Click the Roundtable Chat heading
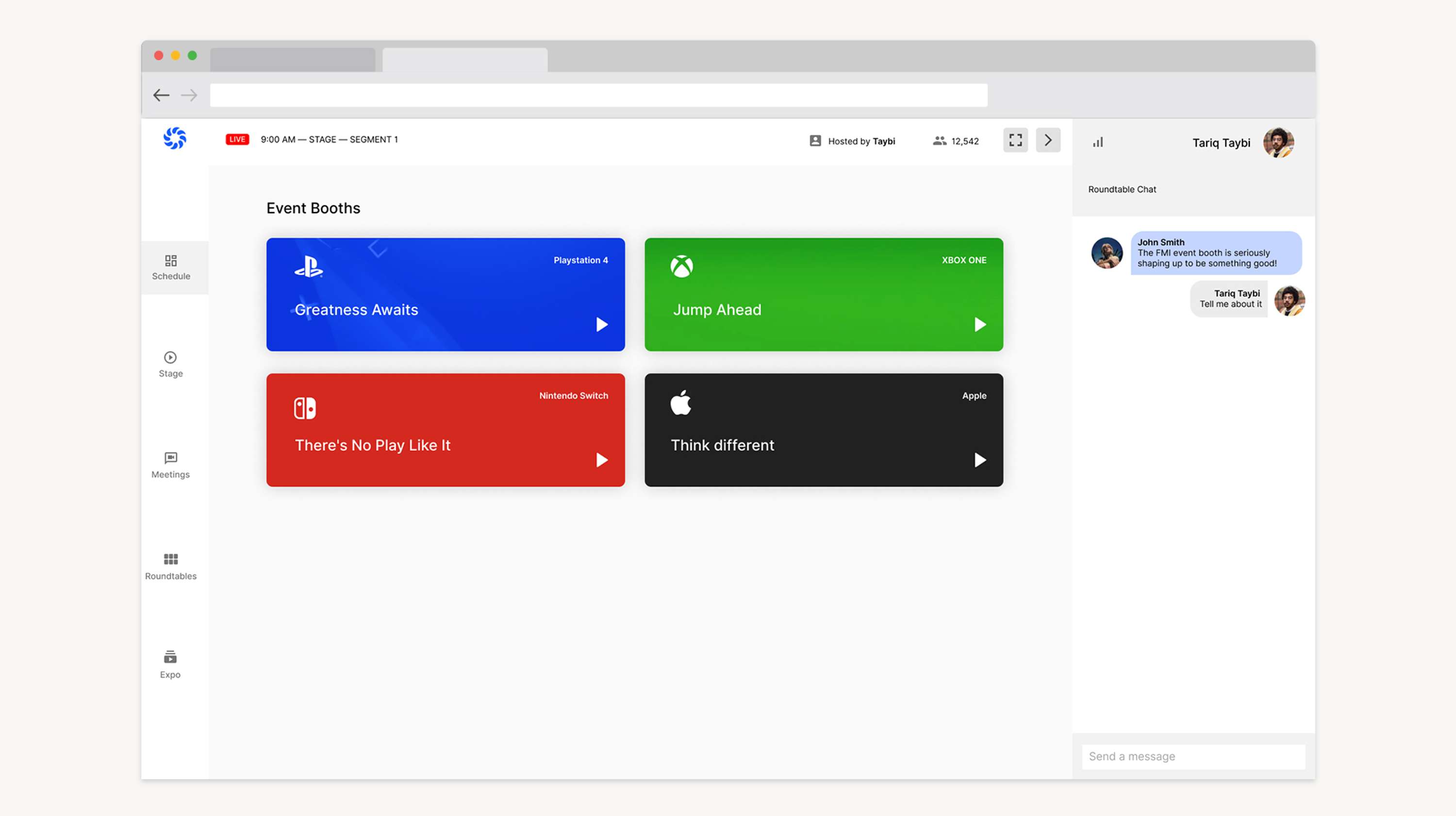This screenshot has width=1456, height=816. tap(1122, 189)
